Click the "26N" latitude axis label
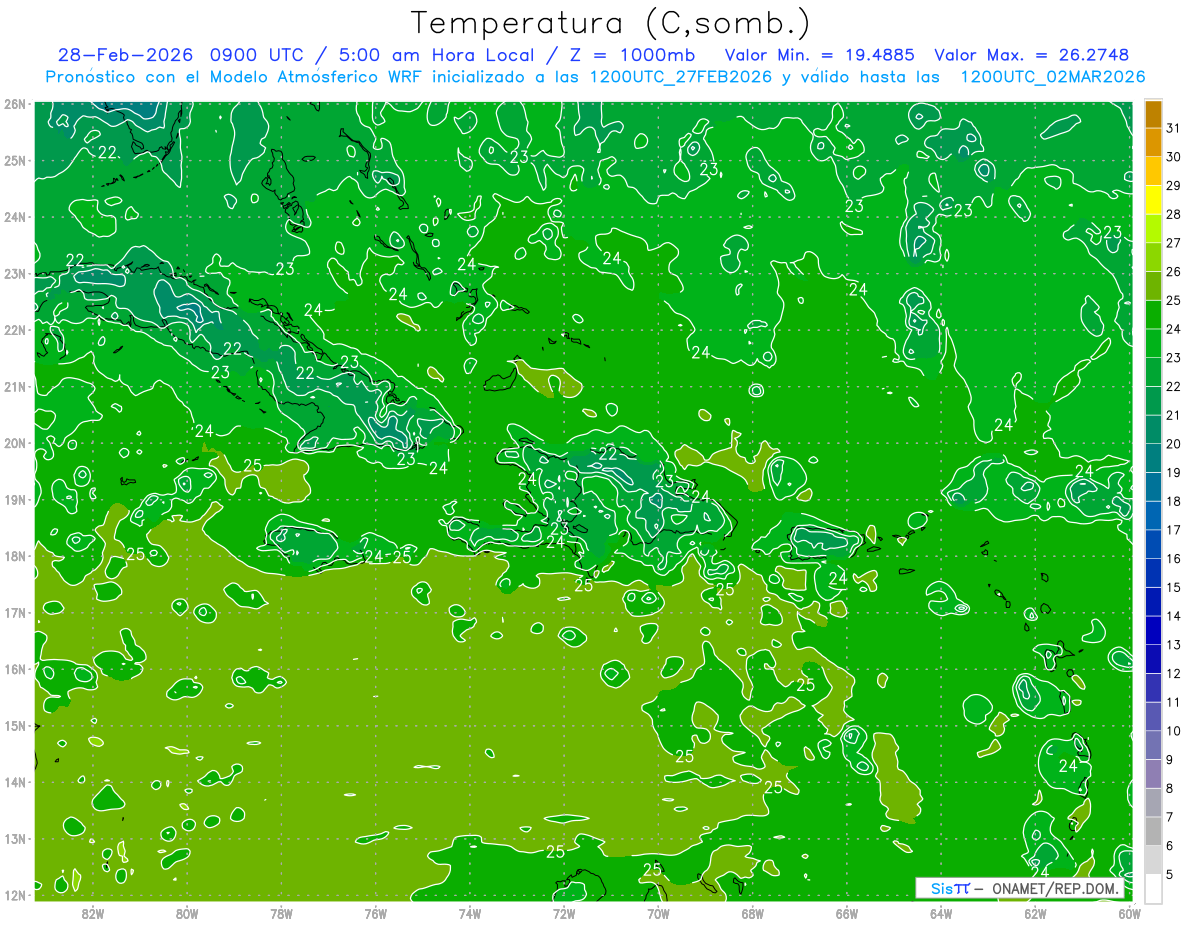The height and width of the screenshot is (927, 1200). coord(14,104)
